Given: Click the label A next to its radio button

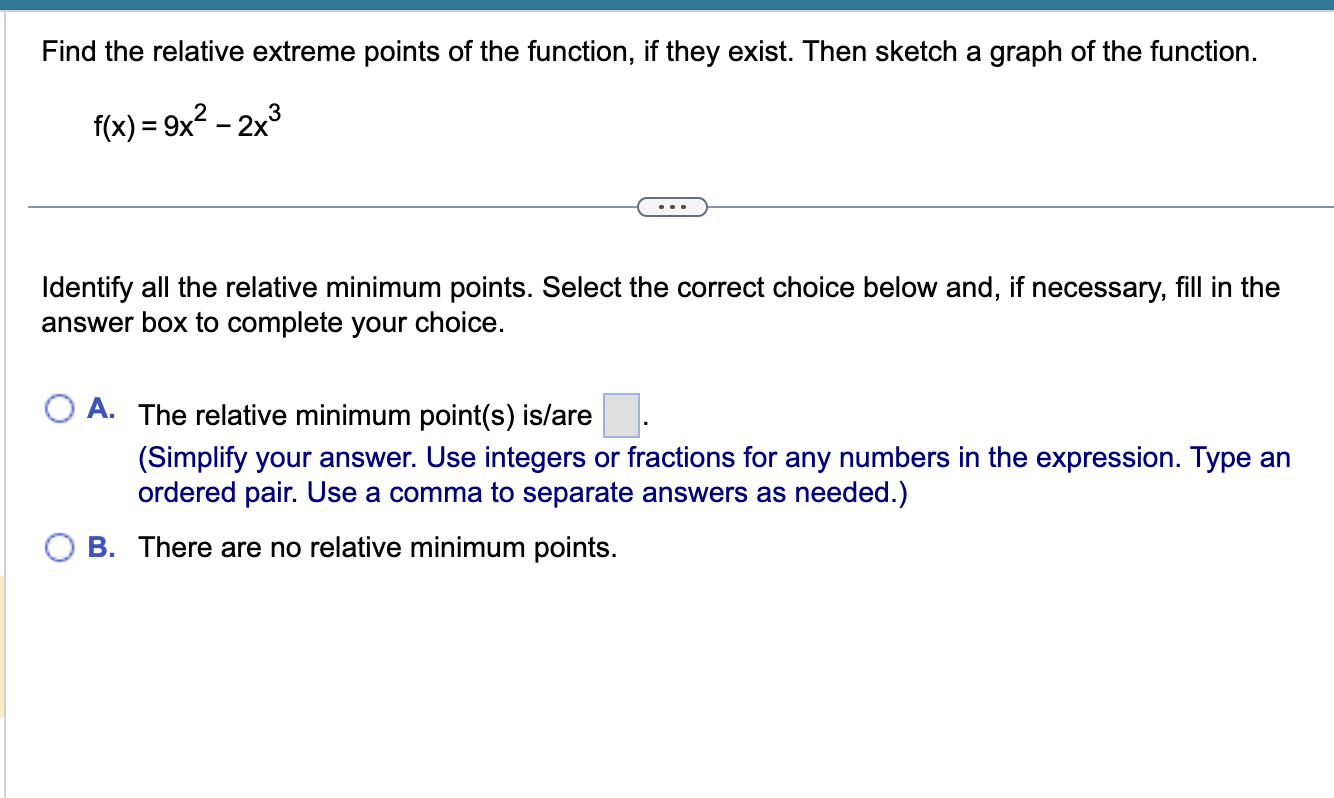Looking at the screenshot, I should click(100, 408).
